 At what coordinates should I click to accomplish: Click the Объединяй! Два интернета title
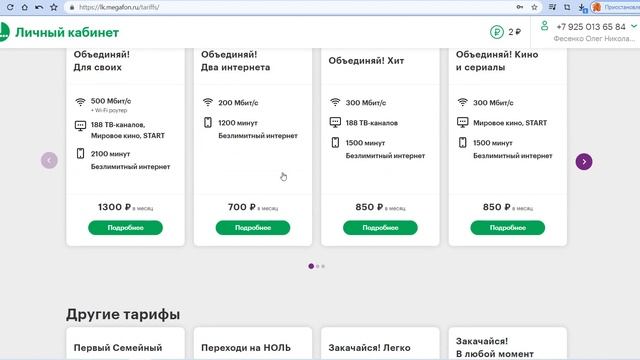[236, 61]
